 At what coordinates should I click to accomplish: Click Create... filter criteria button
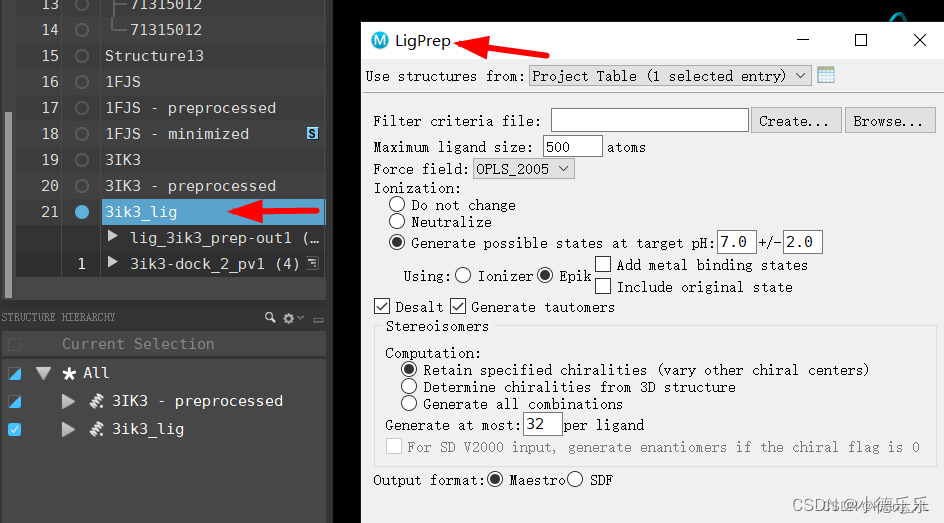(x=796, y=120)
